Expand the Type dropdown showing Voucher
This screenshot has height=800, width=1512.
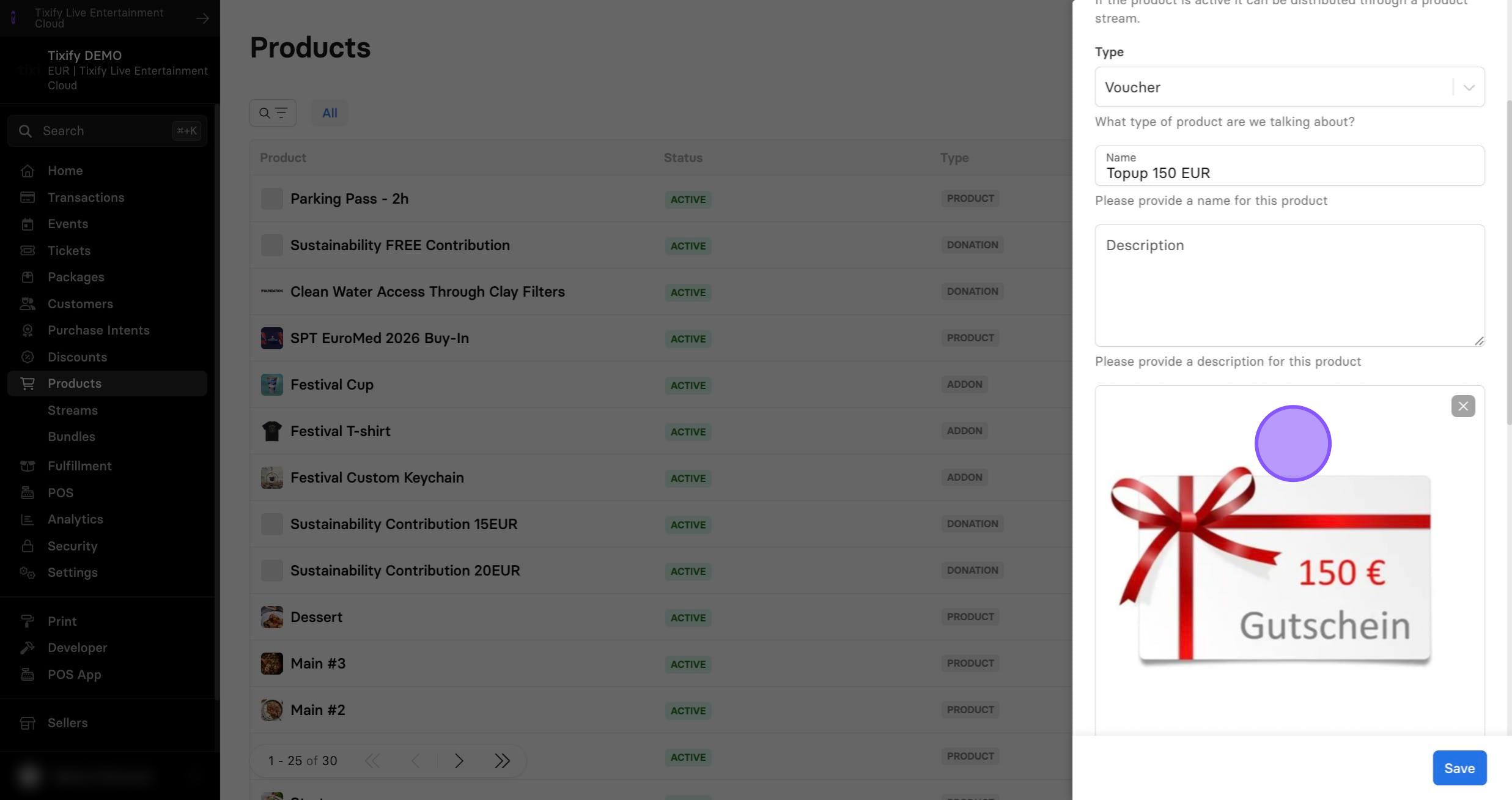(1289, 87)
